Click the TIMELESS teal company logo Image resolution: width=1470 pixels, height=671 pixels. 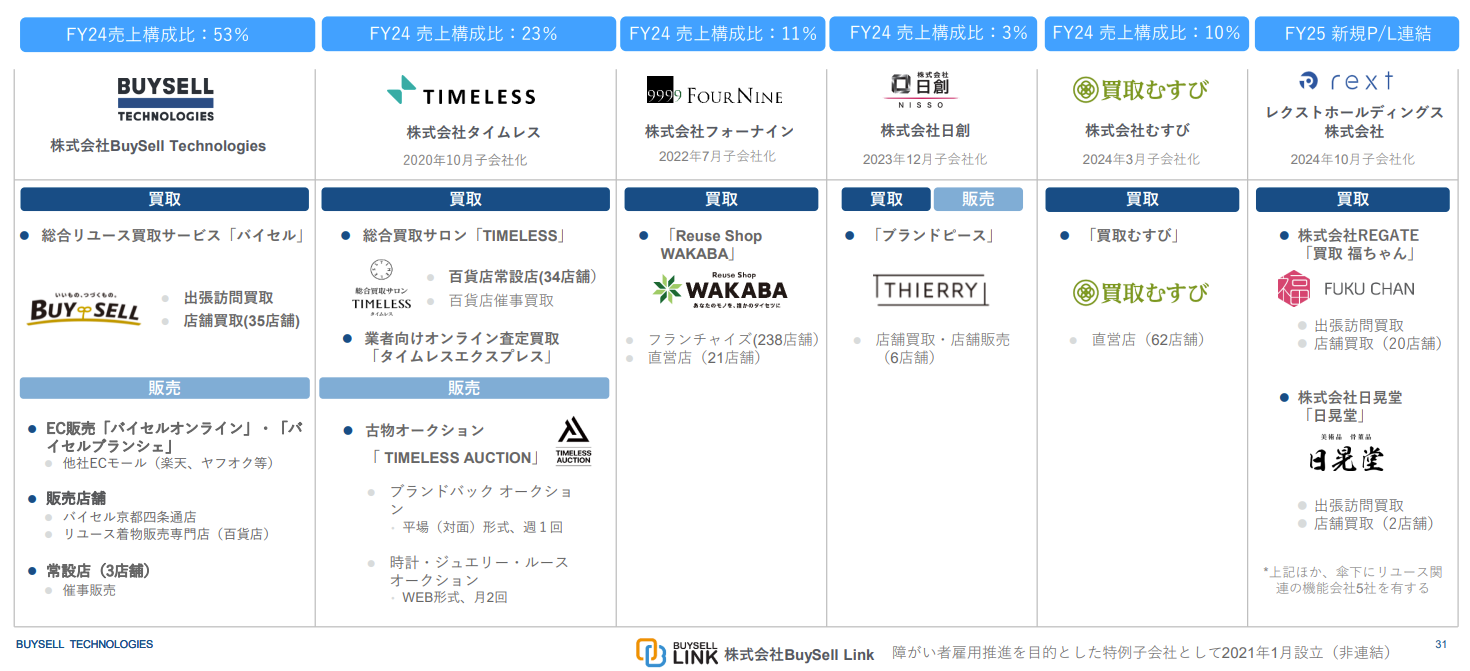point(461,92)
